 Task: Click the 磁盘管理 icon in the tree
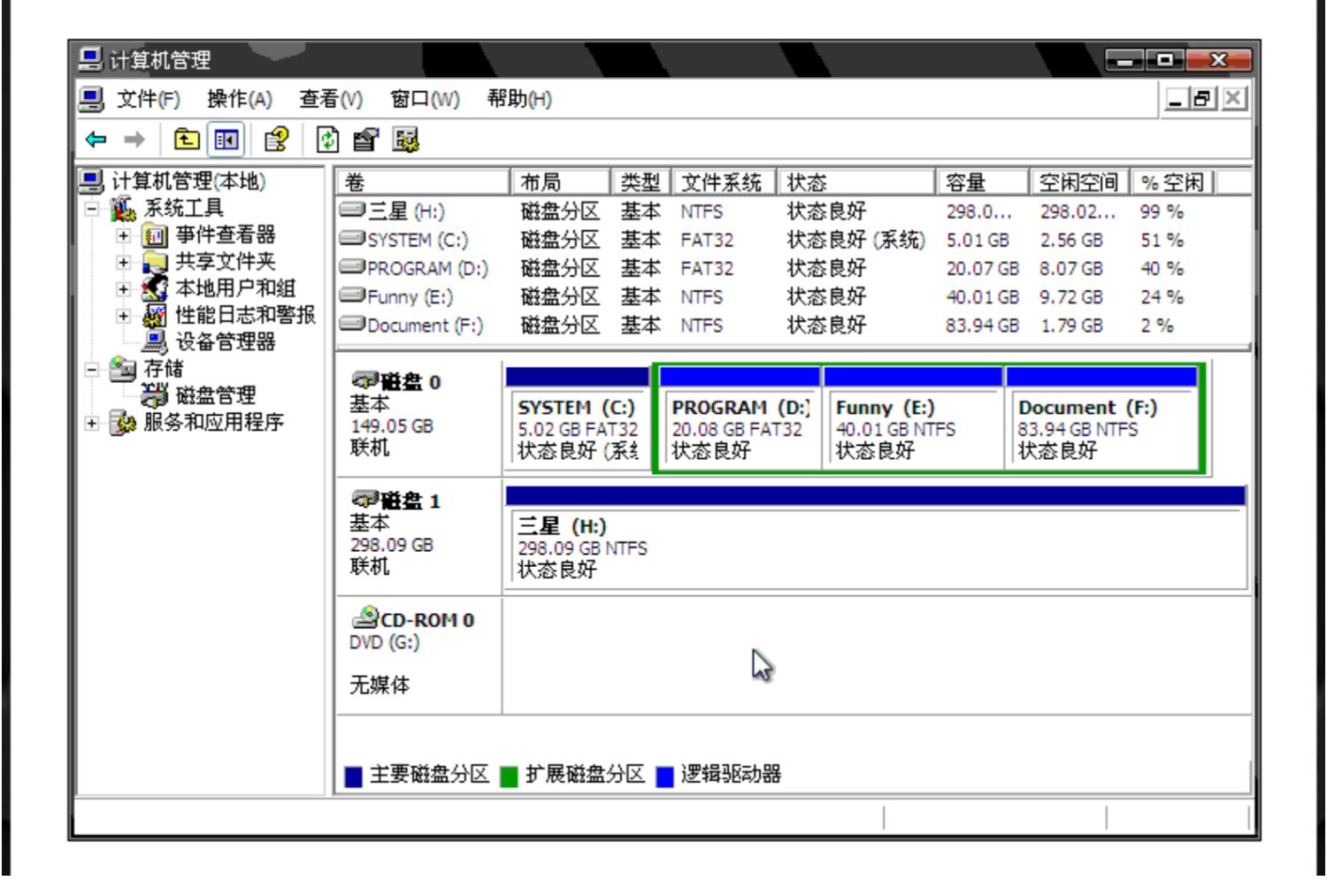tap(155, 395)
